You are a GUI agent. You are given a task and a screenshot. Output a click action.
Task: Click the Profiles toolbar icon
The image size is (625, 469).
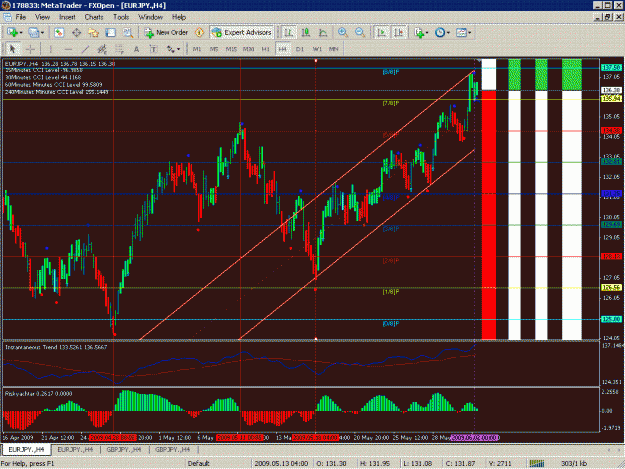33,33
